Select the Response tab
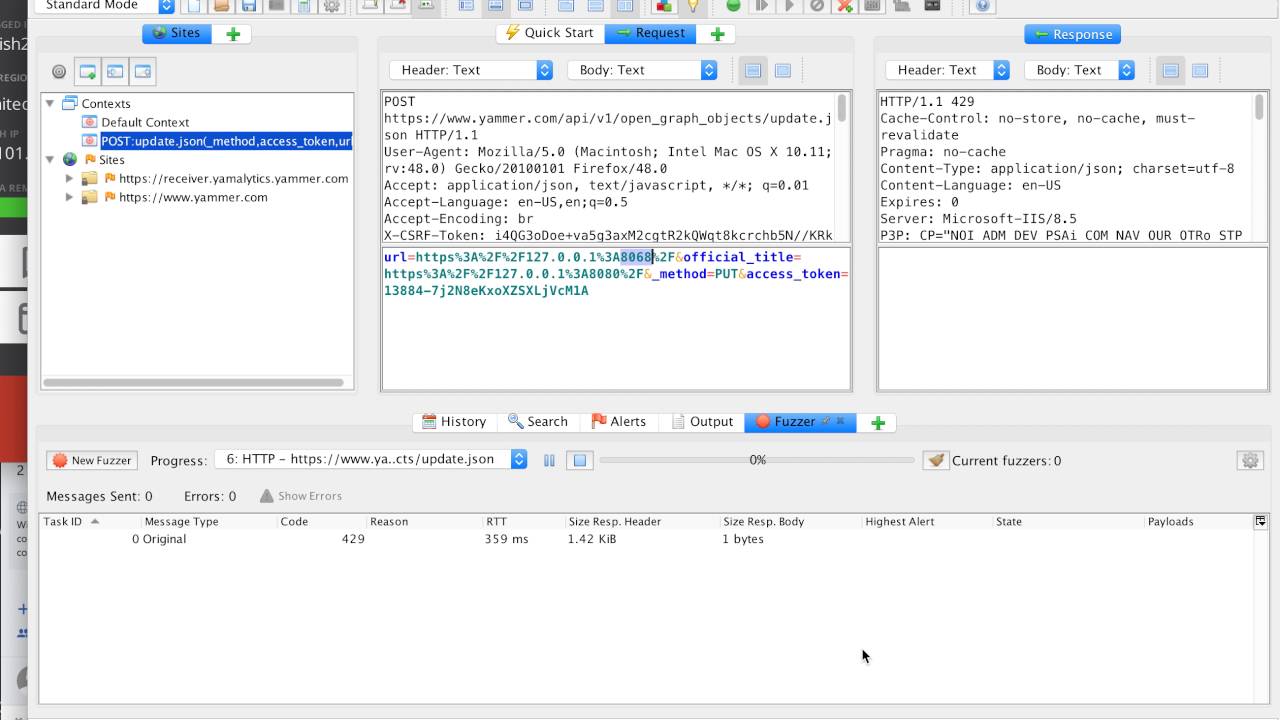 [1072, 34]
